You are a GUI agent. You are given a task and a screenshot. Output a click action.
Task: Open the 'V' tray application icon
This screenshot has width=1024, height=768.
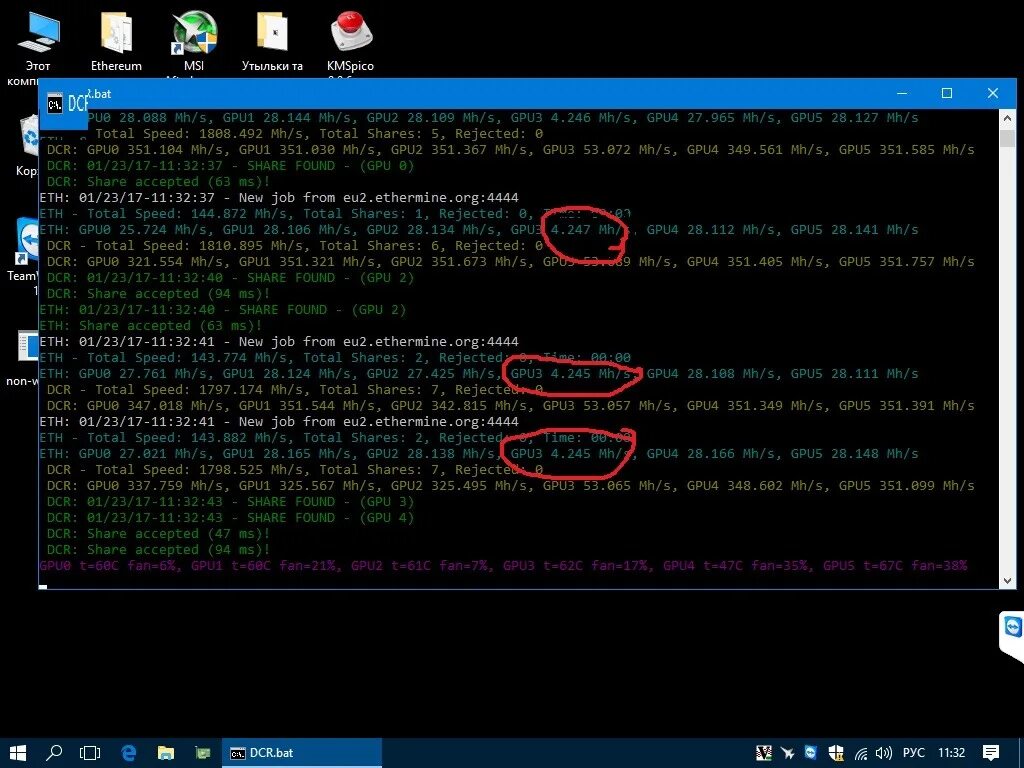[763, 753]
